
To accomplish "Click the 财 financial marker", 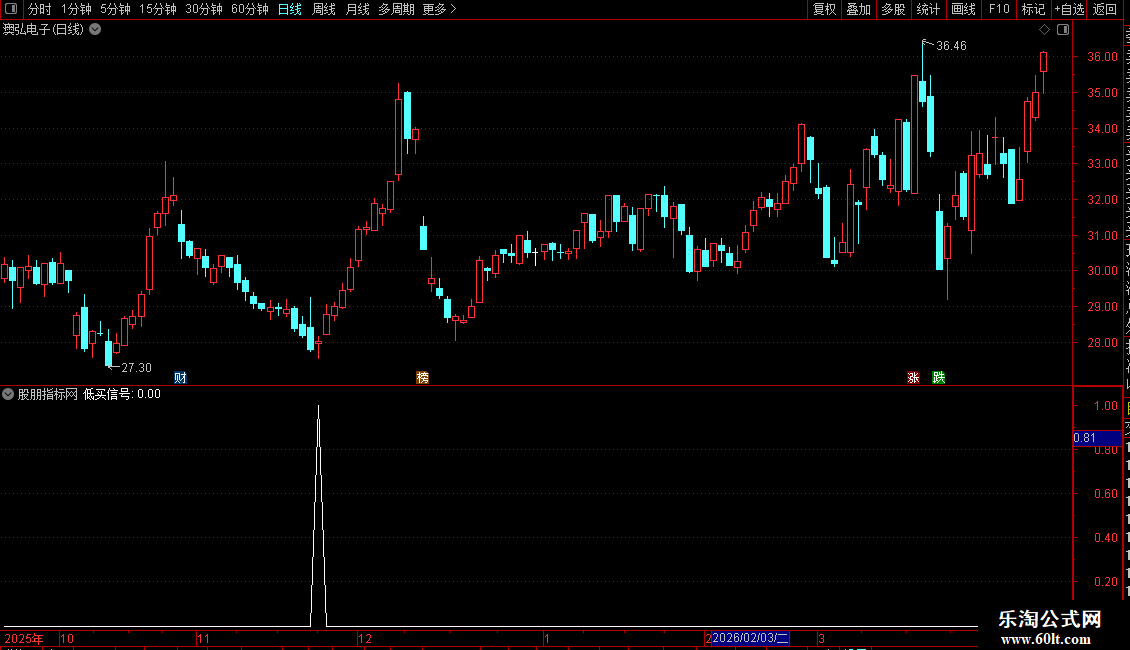I will click(x=180, y=378).
